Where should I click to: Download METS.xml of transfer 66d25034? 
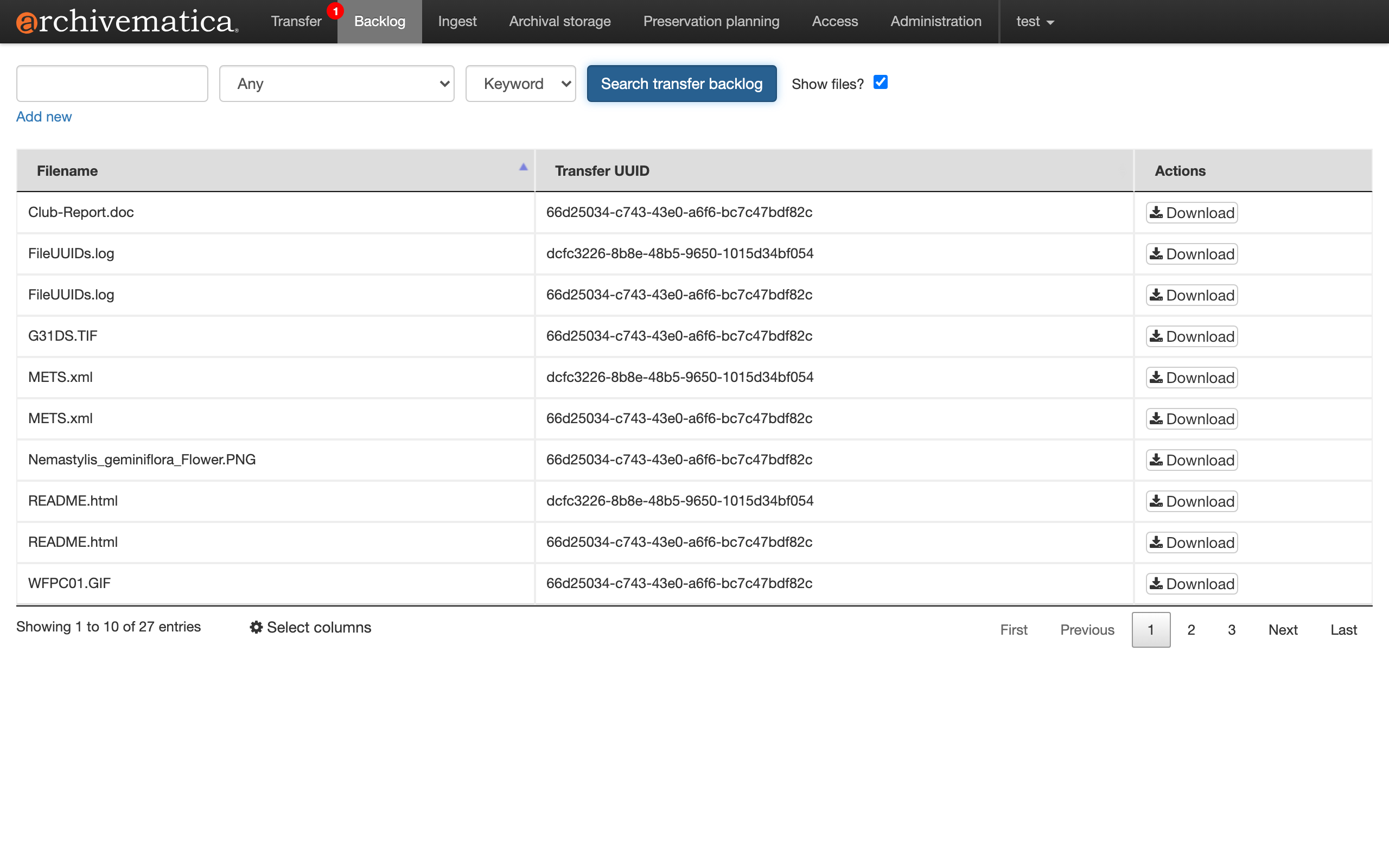[x=1192, y=418]
